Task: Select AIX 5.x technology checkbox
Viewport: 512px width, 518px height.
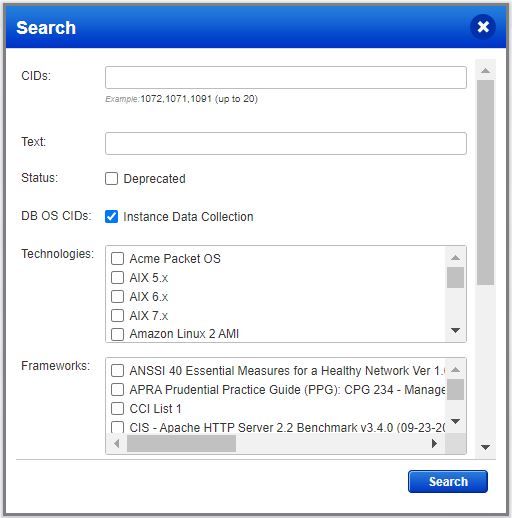Action: (117, 277)
